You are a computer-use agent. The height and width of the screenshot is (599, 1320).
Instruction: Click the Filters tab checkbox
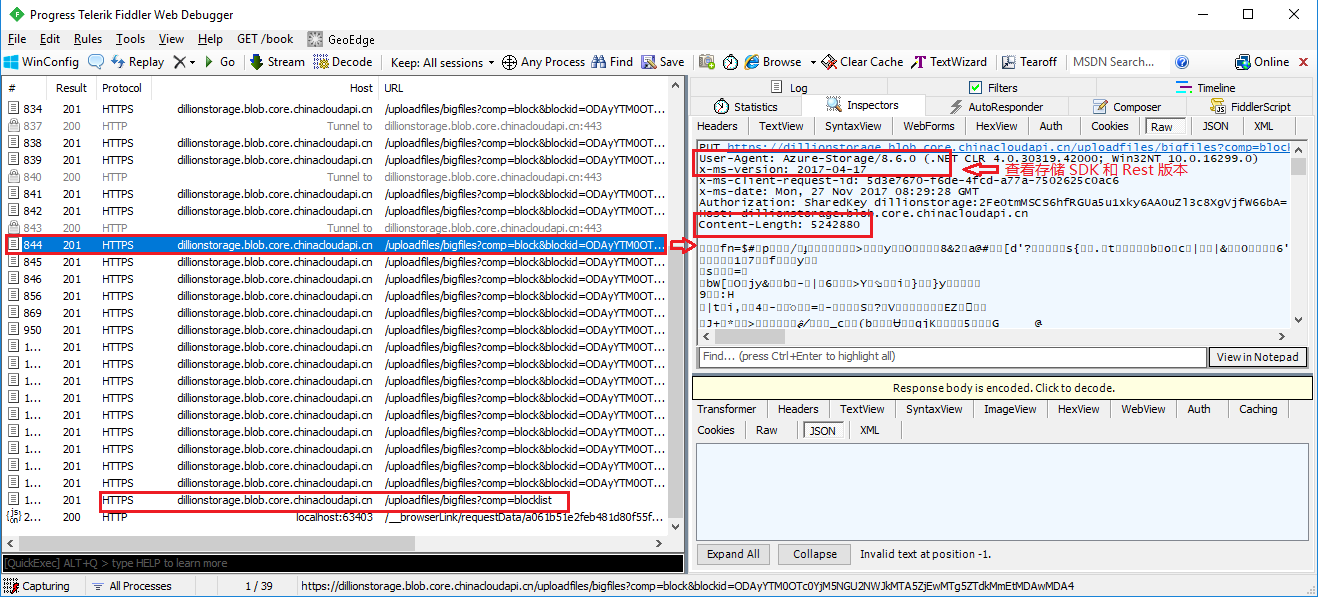(x=976, y=88)
